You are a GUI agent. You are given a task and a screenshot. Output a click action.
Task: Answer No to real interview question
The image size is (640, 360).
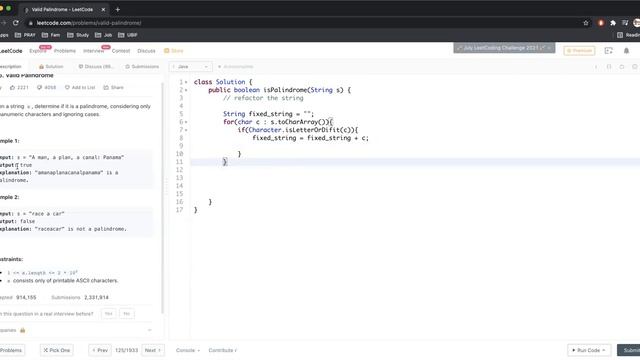click(127, 314)
